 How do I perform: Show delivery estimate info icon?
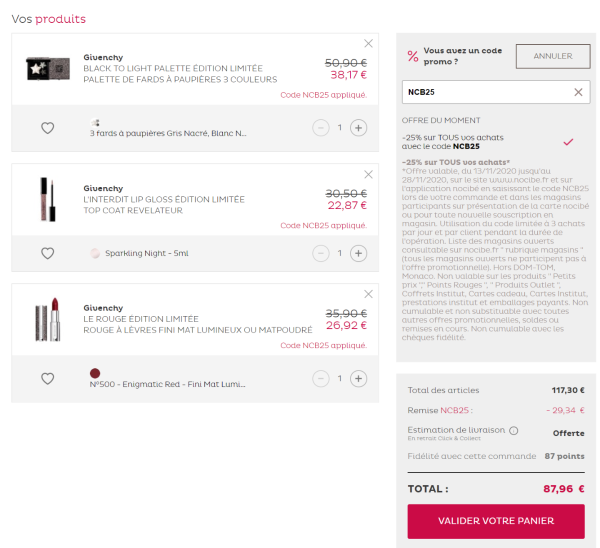pos(514,431)
